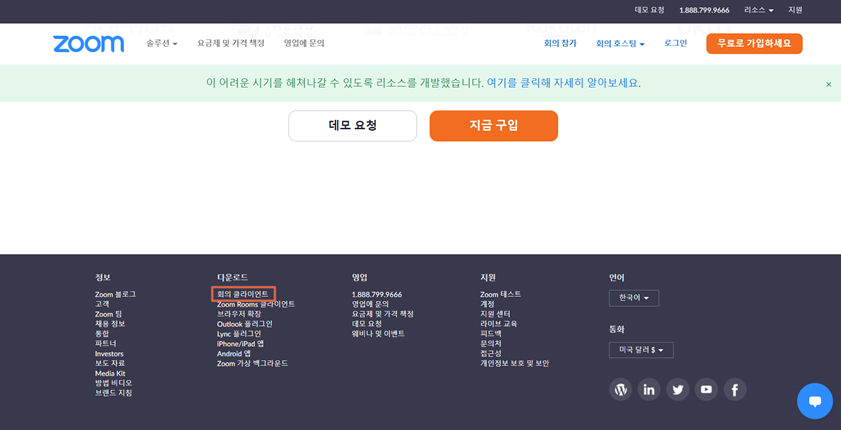Image resolution: width=841 pixels, height=430 pixels.
Task: Click 1.888.799.9666 under footer 영업 column
Action: click(377, 294)
